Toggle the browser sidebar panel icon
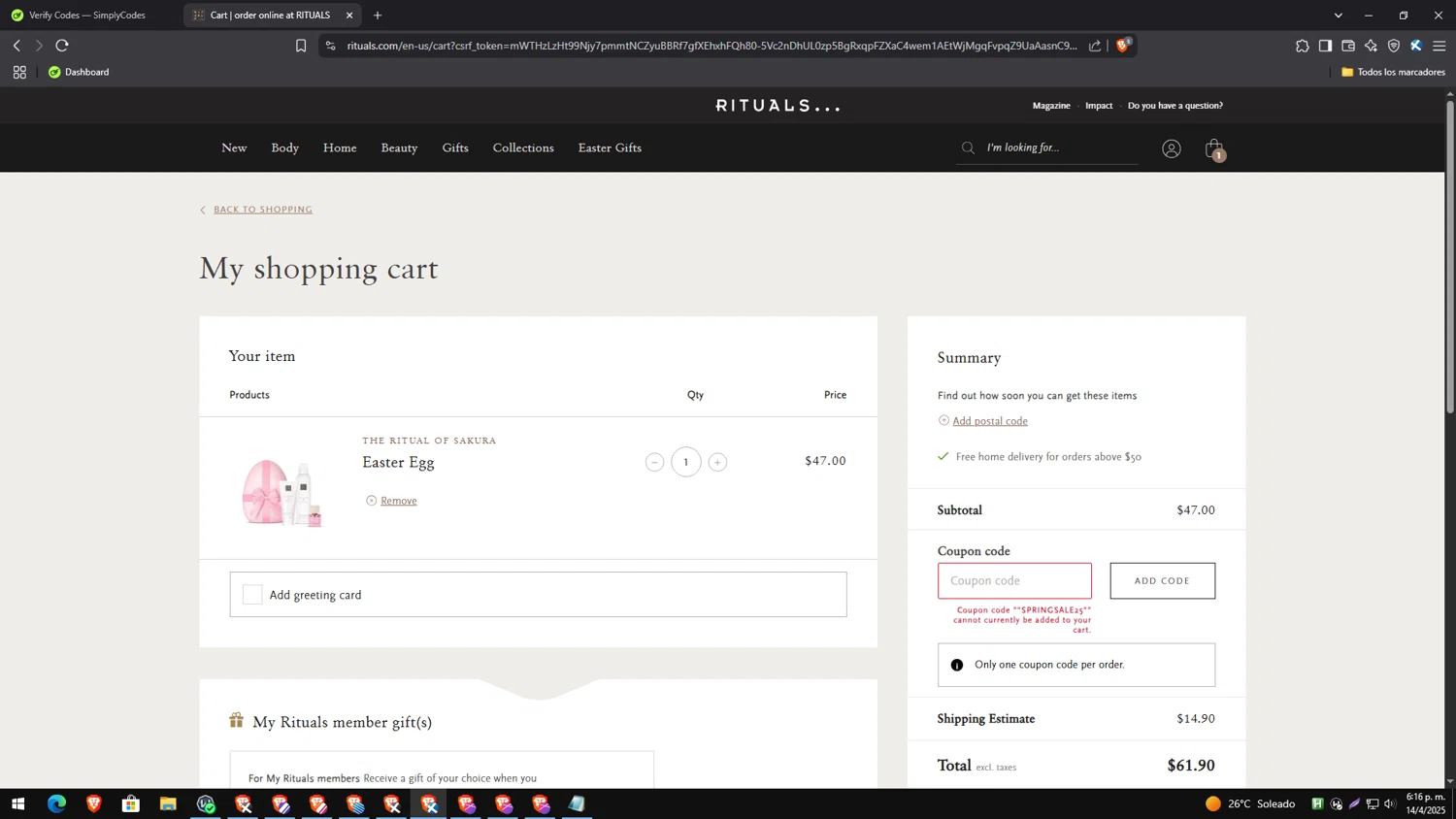The width and height of the screenshot is (1456, 819). coord(1325,46)
